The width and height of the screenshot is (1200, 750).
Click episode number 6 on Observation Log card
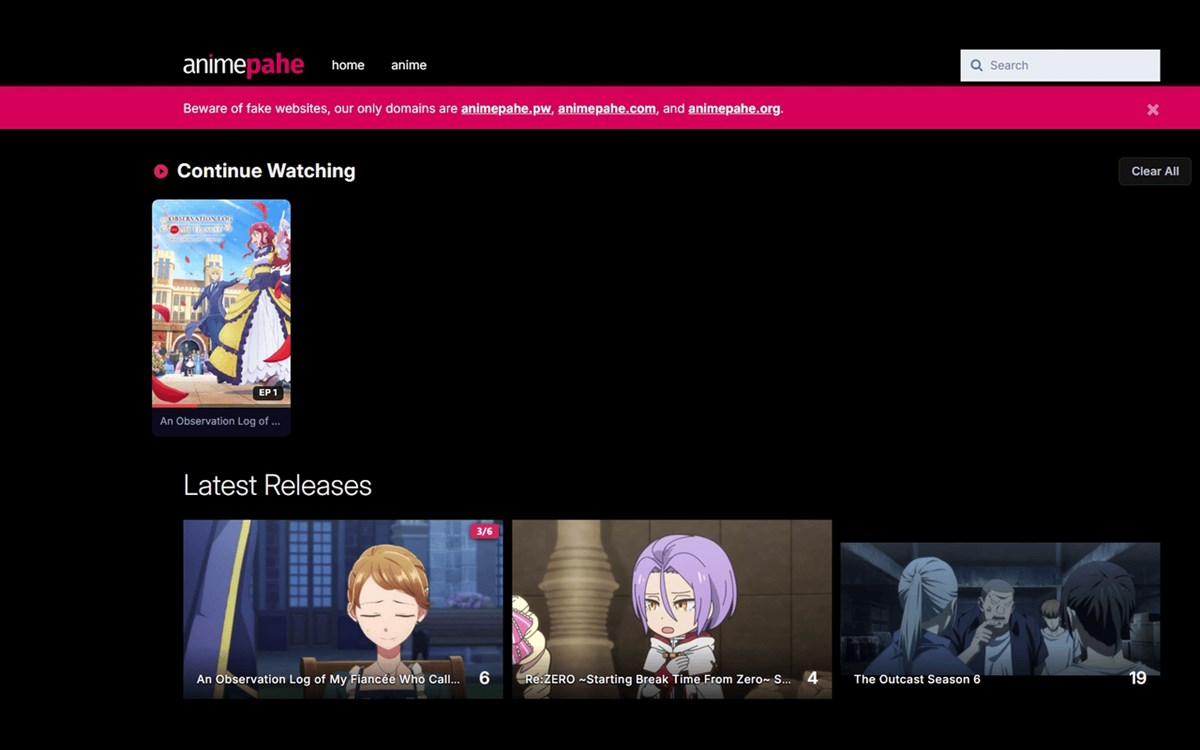click(484, 678)
